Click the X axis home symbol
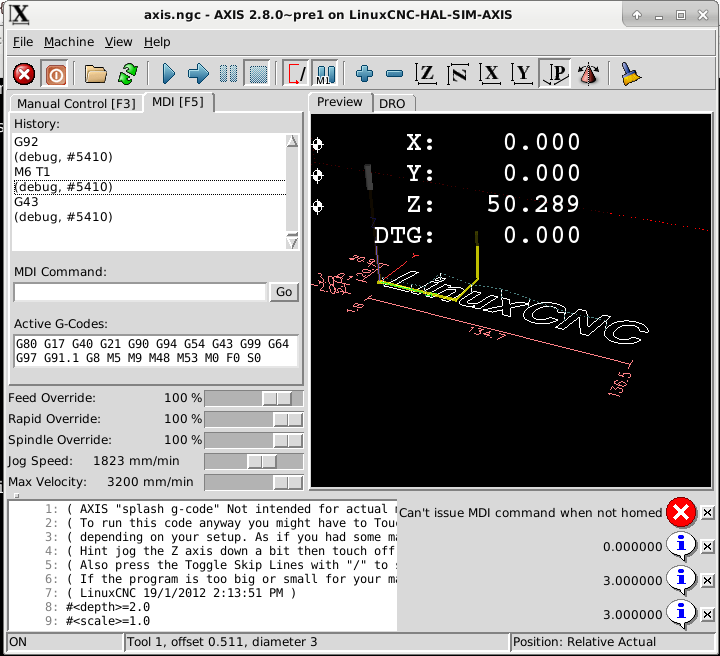The height and width of the screenshot is (656, 720). pos(317,144)
